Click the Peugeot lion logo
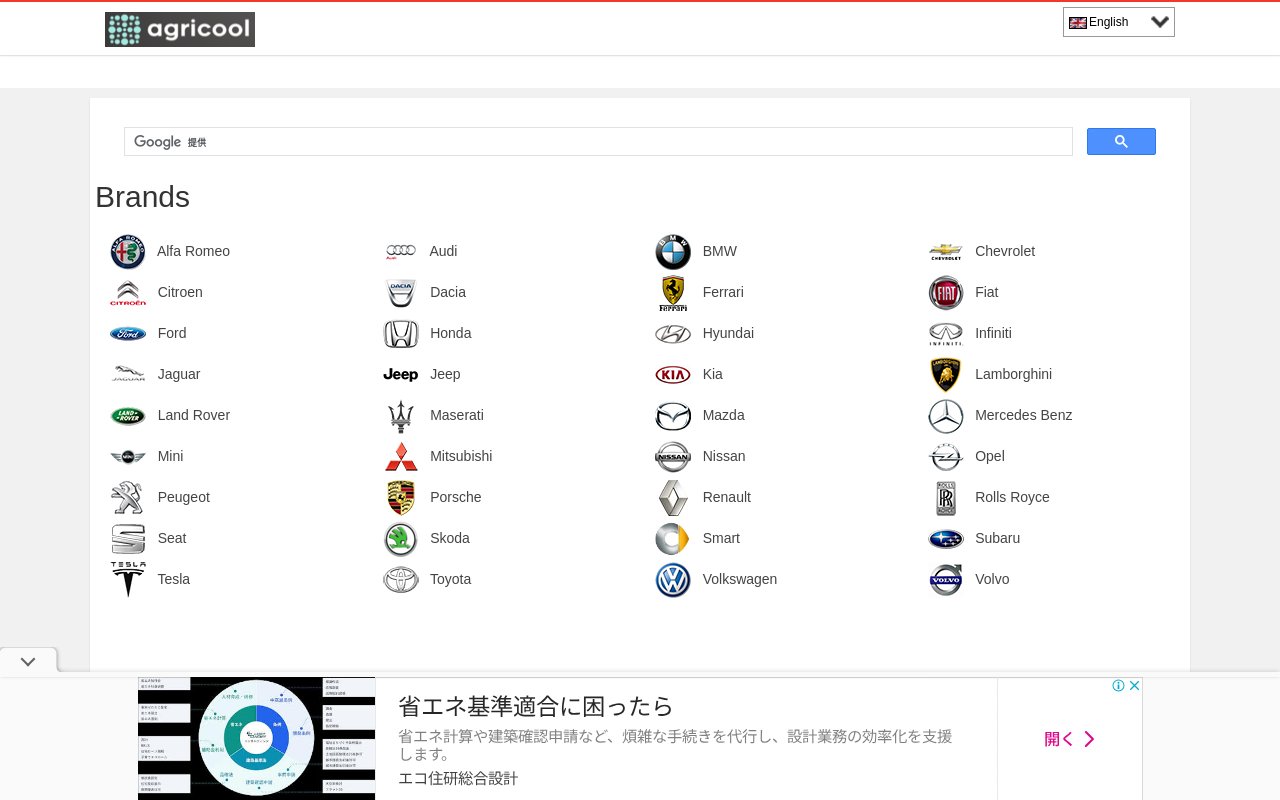The height and width of the screenshot is (800, 1280). [x=128, y=498]
